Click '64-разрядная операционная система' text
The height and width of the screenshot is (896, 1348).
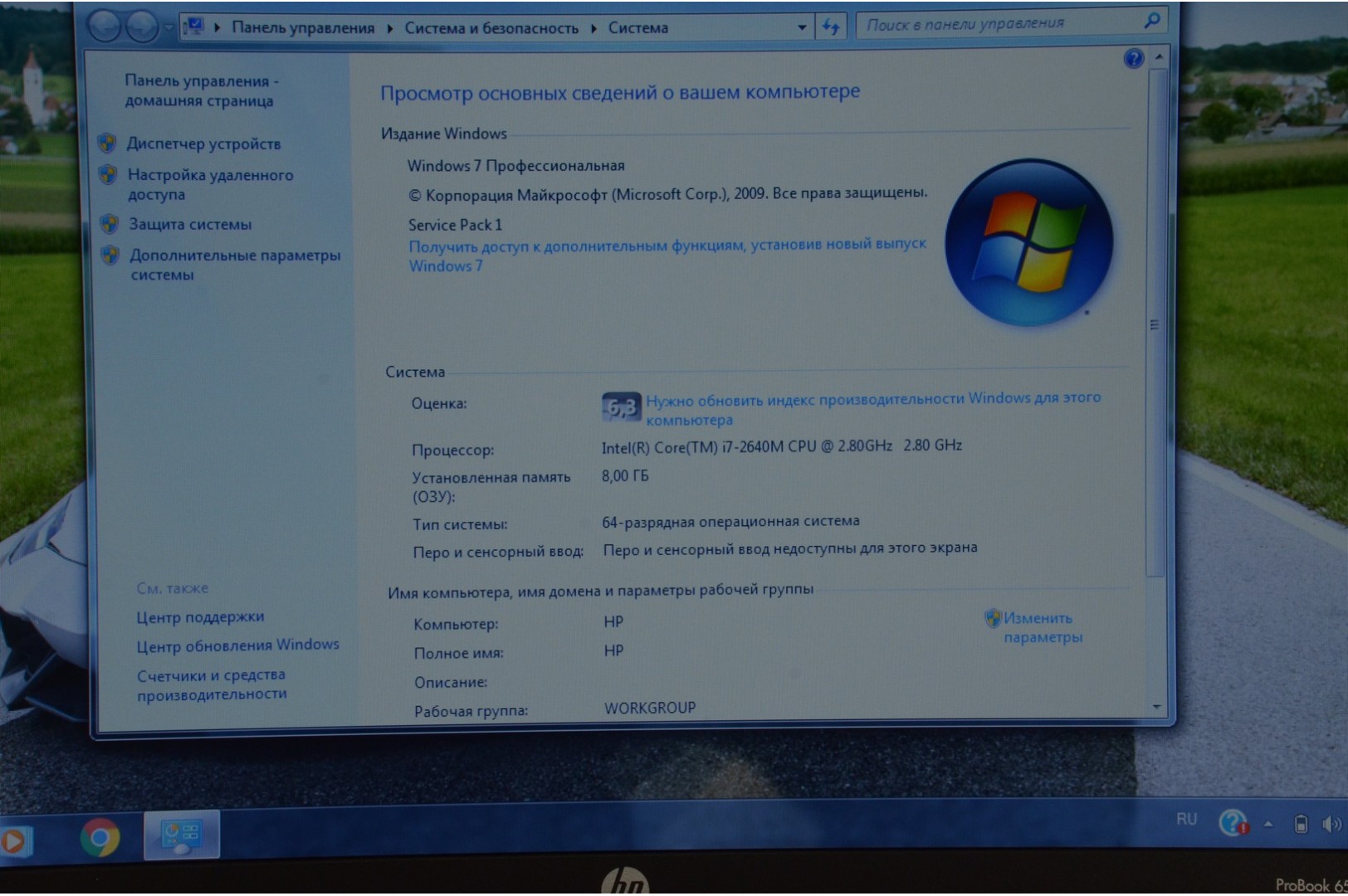(x=730, y=522)
